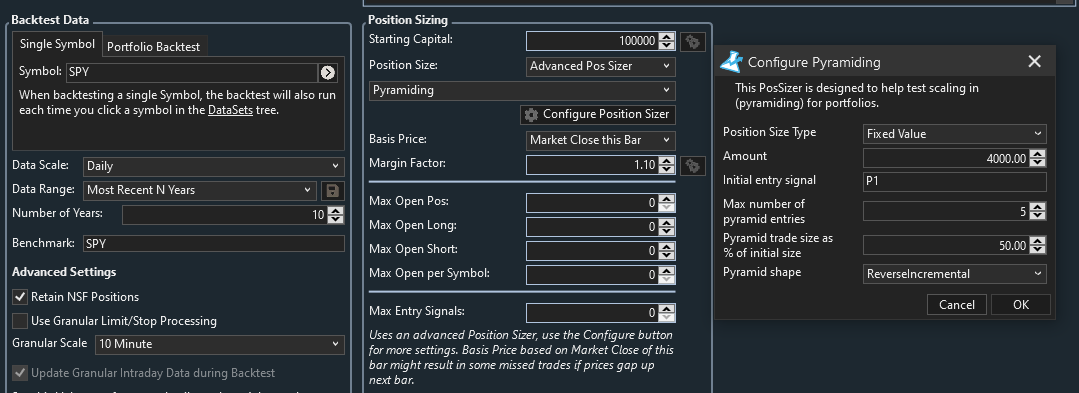The width and height of the screenshot is (1079, 393).
Task: Open the Basis Price dropdown
Action: (600, 140)
